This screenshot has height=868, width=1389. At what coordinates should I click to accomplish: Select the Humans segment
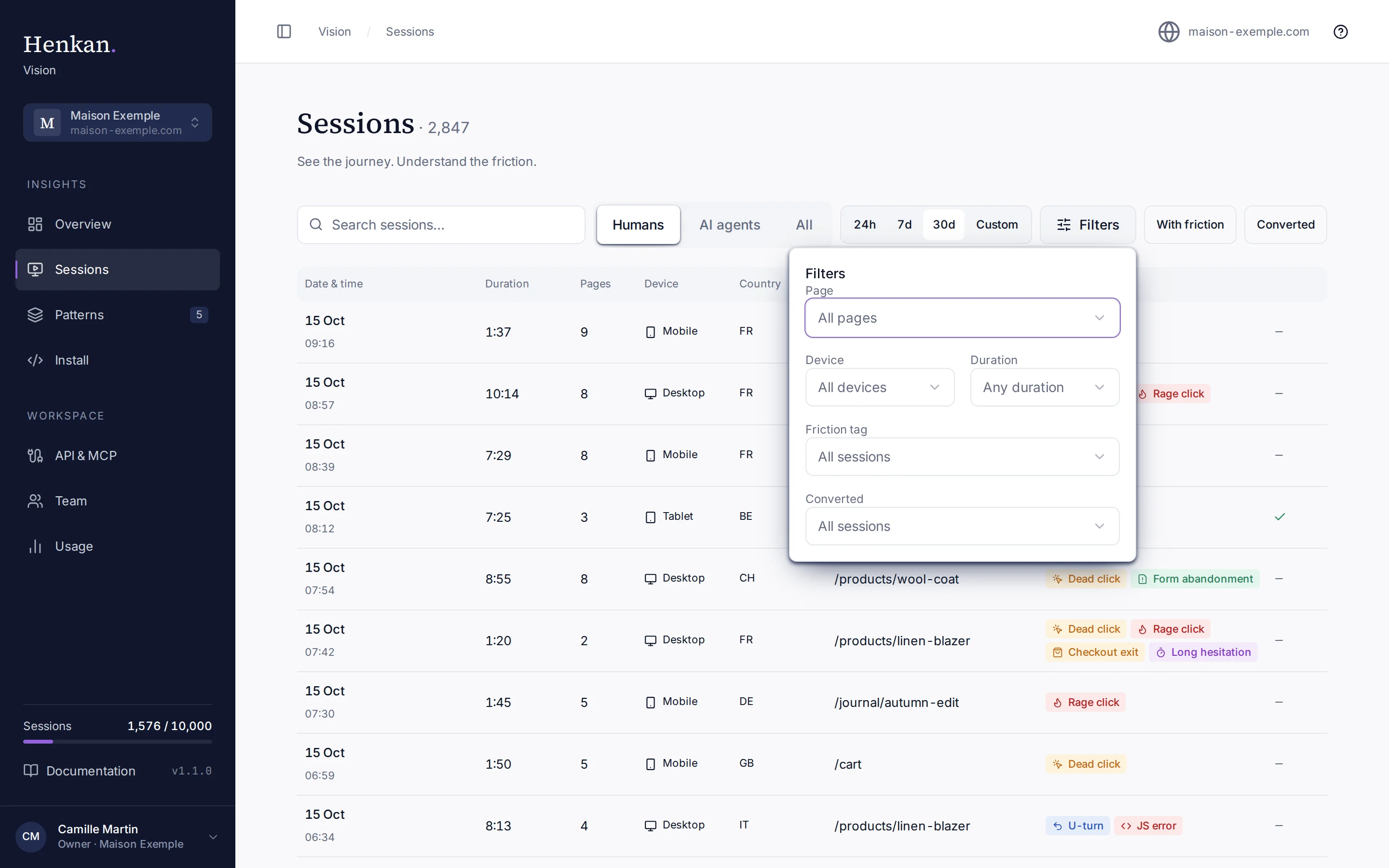coord(638,224)
